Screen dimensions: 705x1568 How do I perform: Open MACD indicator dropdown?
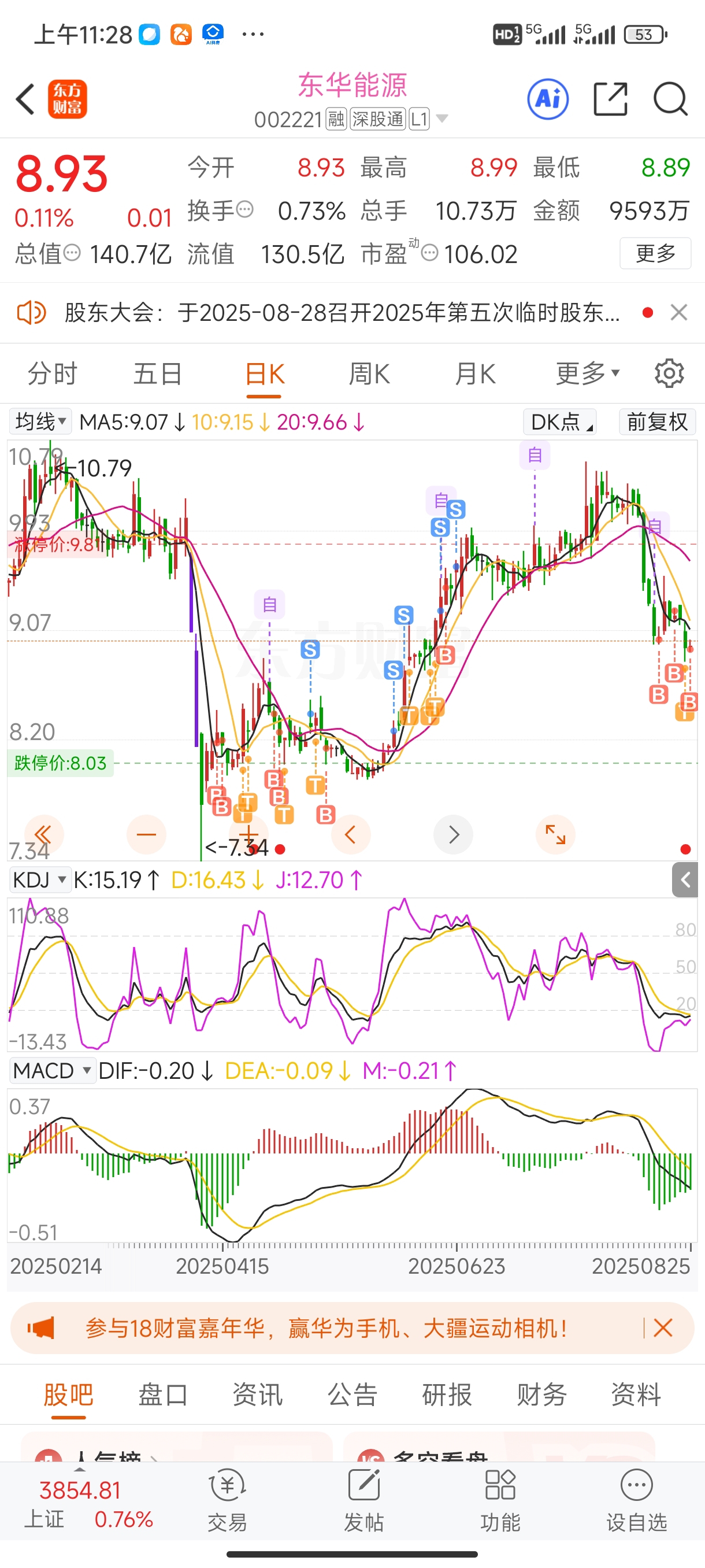coord(53,1070)
